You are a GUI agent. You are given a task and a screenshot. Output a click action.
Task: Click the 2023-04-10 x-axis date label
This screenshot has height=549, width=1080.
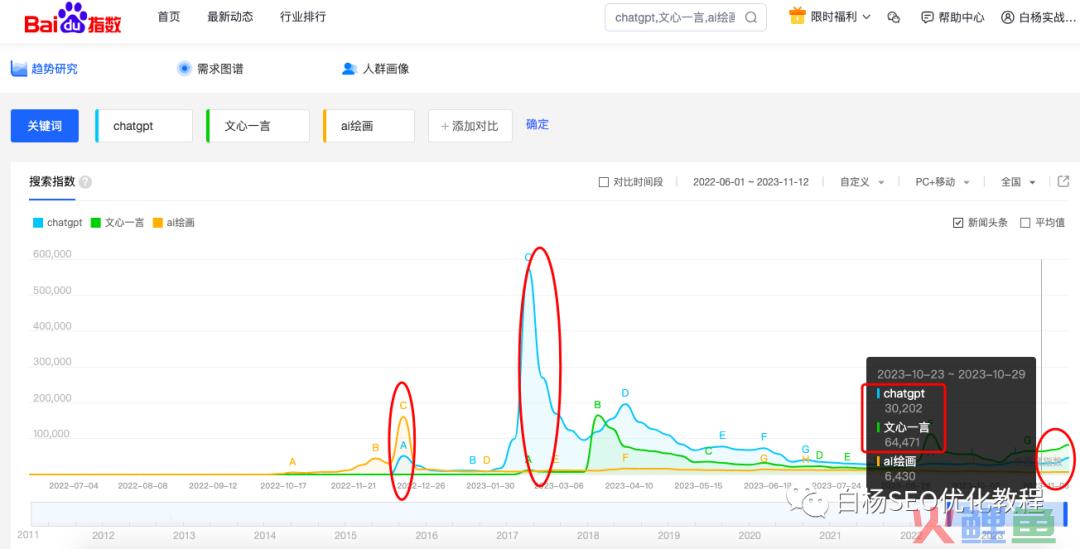[x=627, y=486]
